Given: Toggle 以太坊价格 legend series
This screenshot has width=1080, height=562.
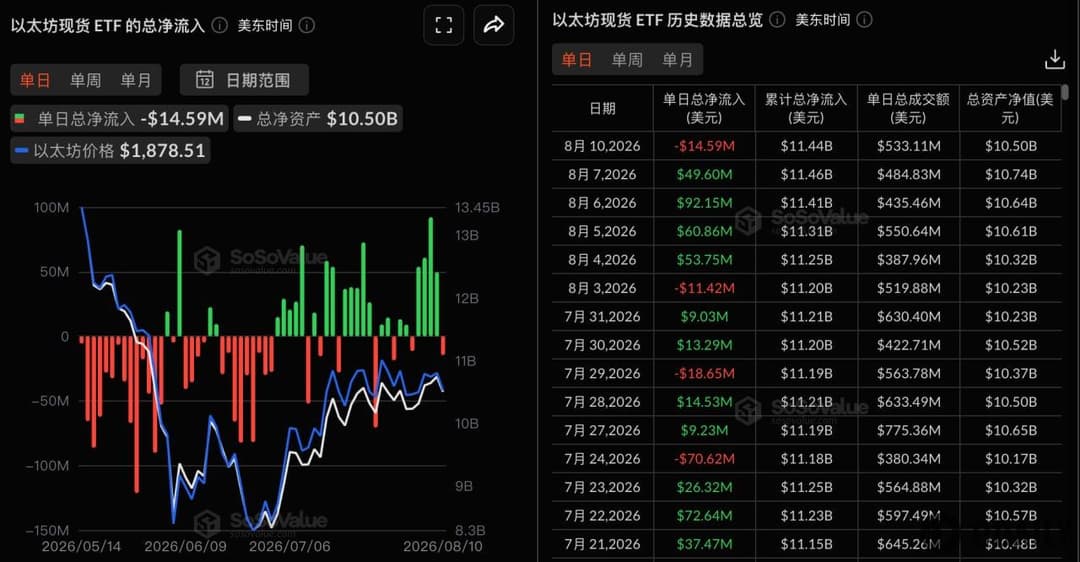Looking at the screenshot, I should [x=110, y=151].
